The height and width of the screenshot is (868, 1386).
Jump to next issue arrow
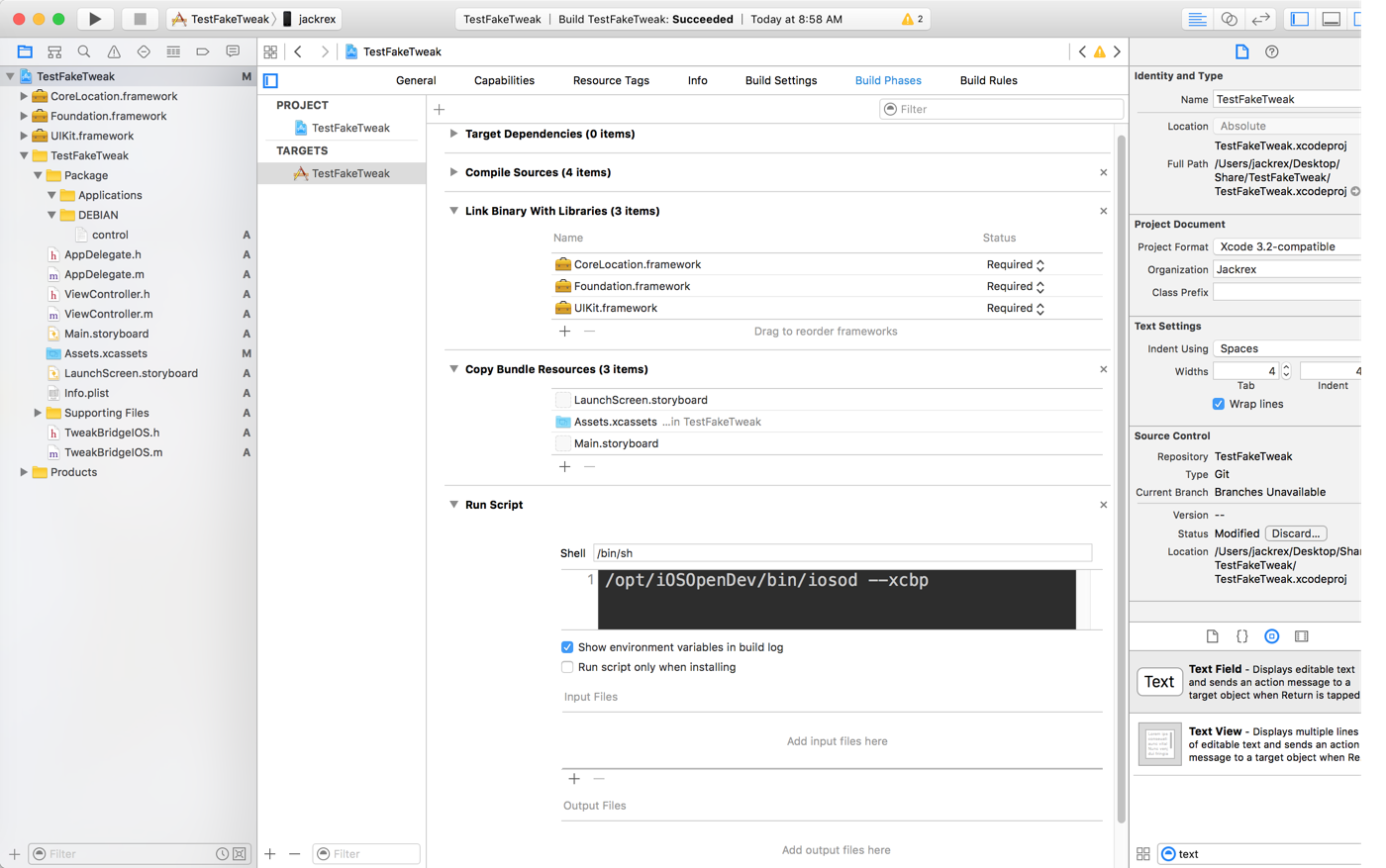click(x=1118, y=51)
